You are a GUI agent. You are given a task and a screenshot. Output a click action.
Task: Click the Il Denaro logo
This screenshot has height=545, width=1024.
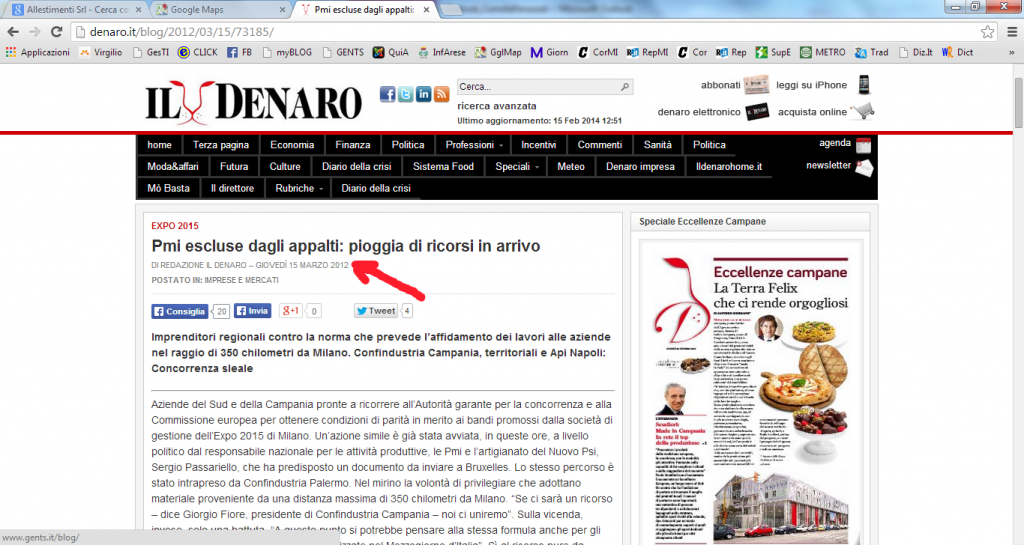pos(253,101)
